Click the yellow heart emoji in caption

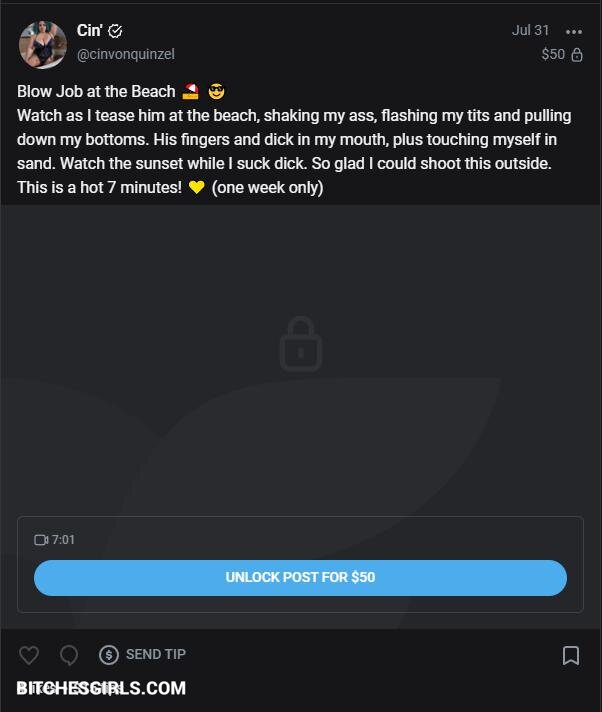click(x=196, y=188)
